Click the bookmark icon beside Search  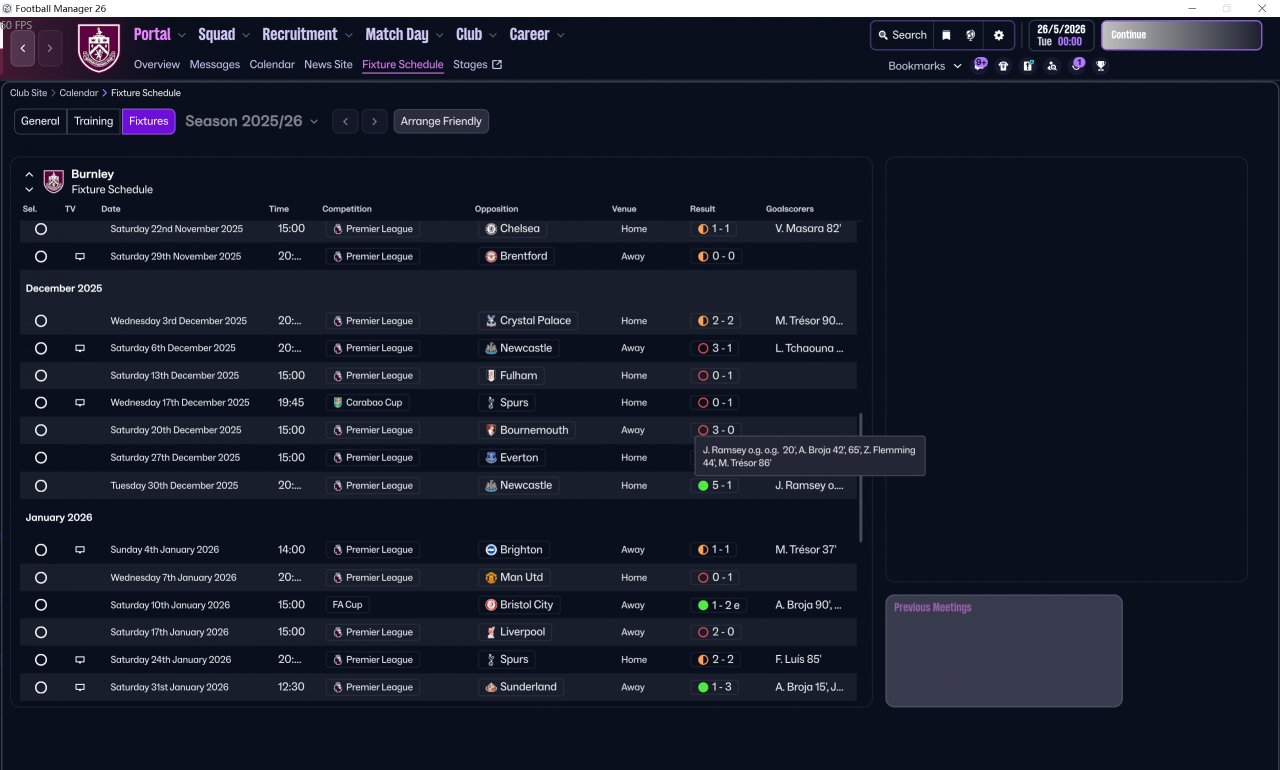click(946, 35)
